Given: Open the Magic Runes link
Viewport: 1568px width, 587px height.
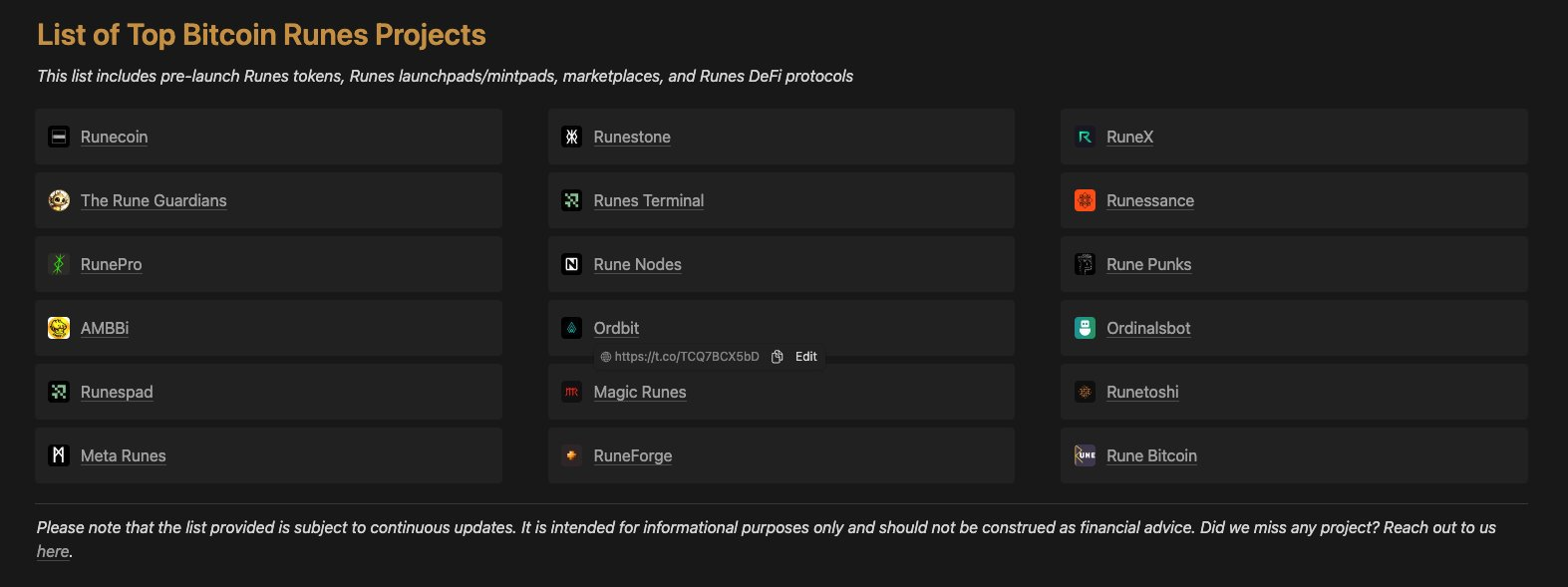Looking at the screenshot, I should (639, 392).
